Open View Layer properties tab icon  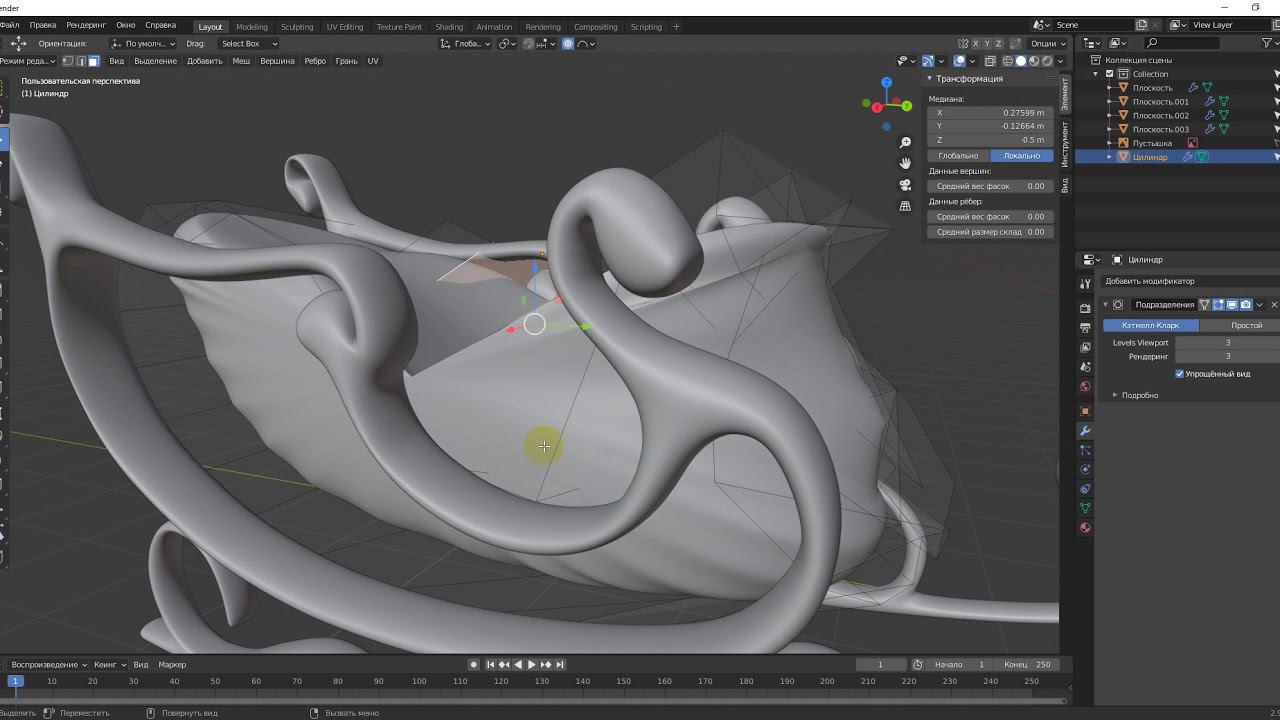[x=1085, y=347]
